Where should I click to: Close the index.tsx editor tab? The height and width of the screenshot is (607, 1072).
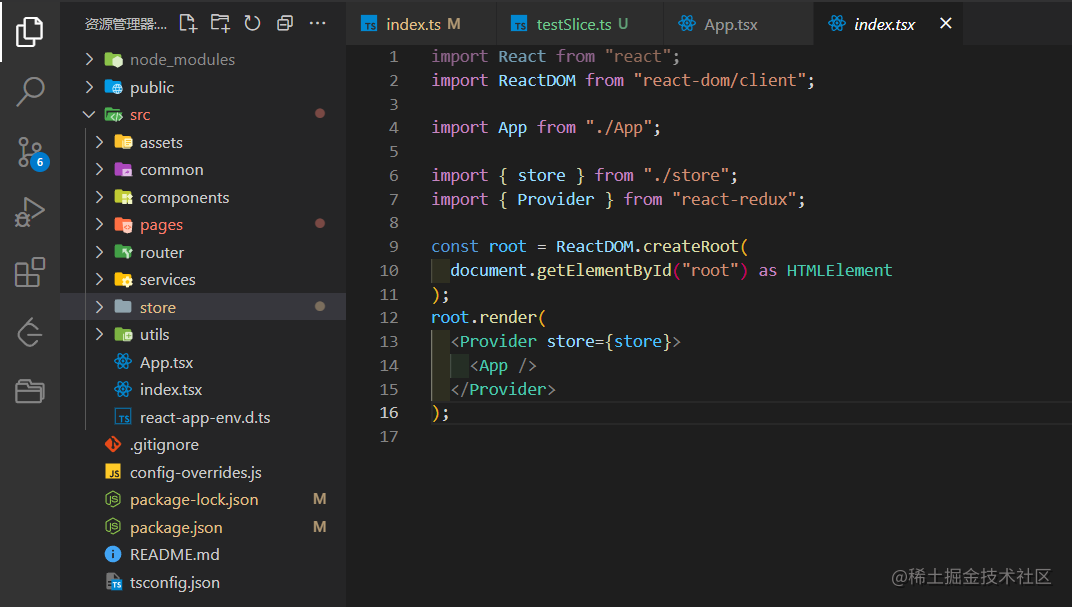pos(946,23)
